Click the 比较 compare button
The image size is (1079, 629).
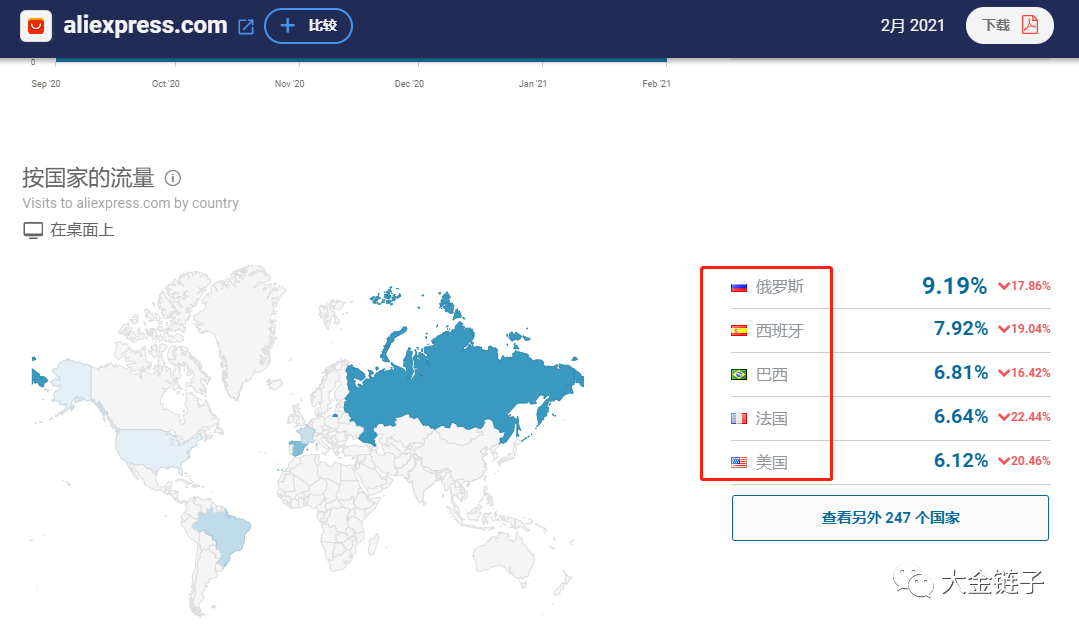pos(308,26)
